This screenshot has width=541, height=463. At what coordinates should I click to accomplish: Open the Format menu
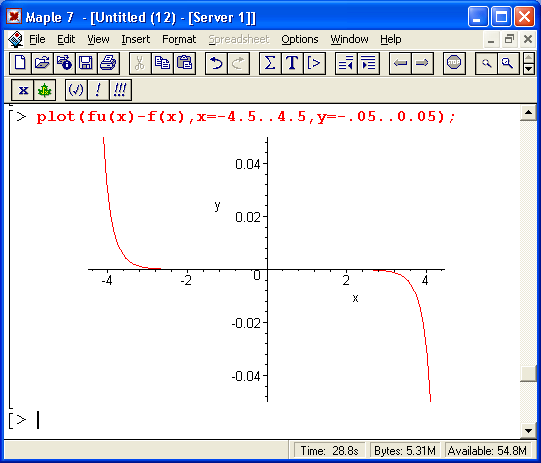tap(179, 39)
